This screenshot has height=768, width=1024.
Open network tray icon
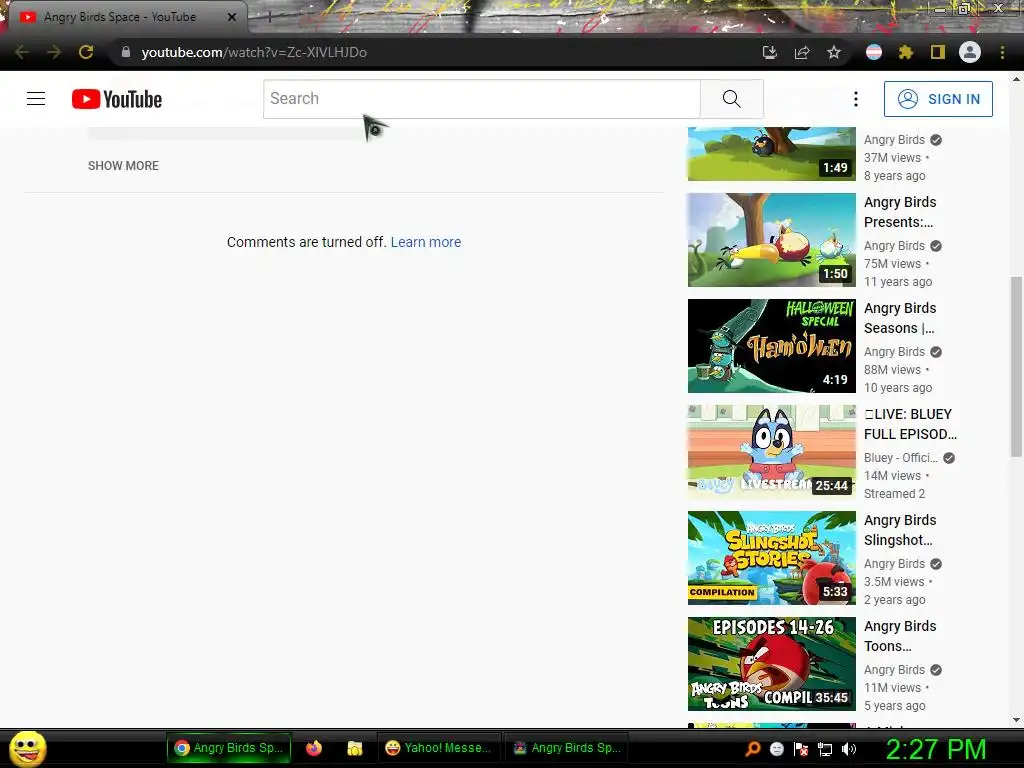(825, 749)
